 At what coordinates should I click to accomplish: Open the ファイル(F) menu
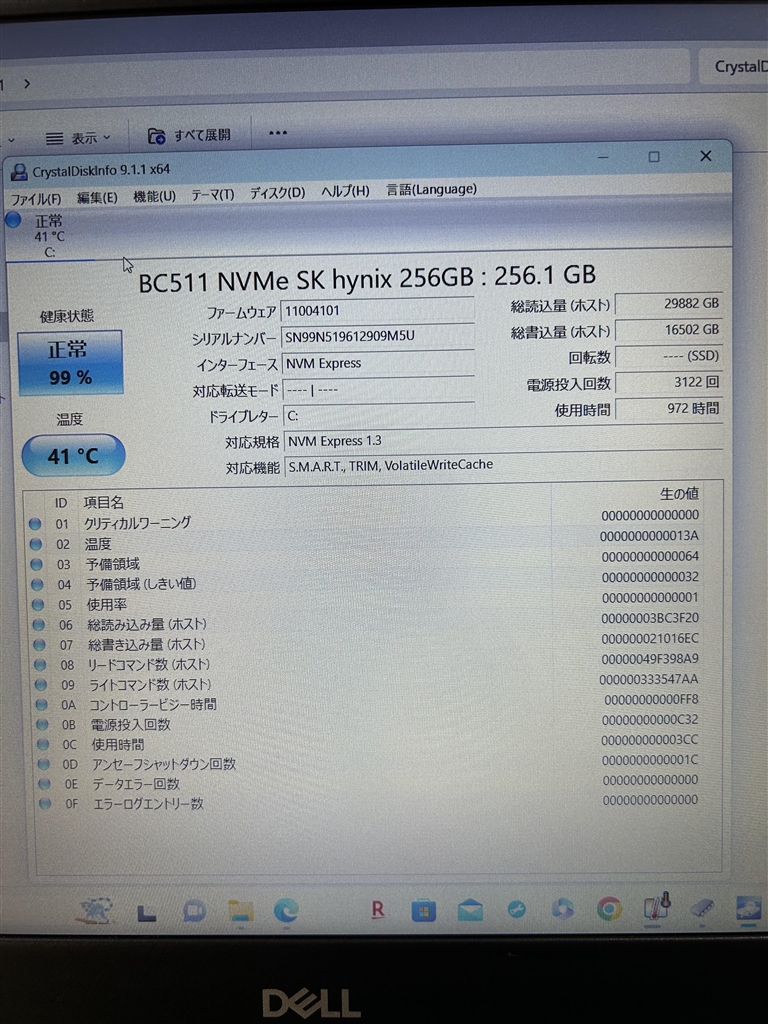(x=36, y=199)
